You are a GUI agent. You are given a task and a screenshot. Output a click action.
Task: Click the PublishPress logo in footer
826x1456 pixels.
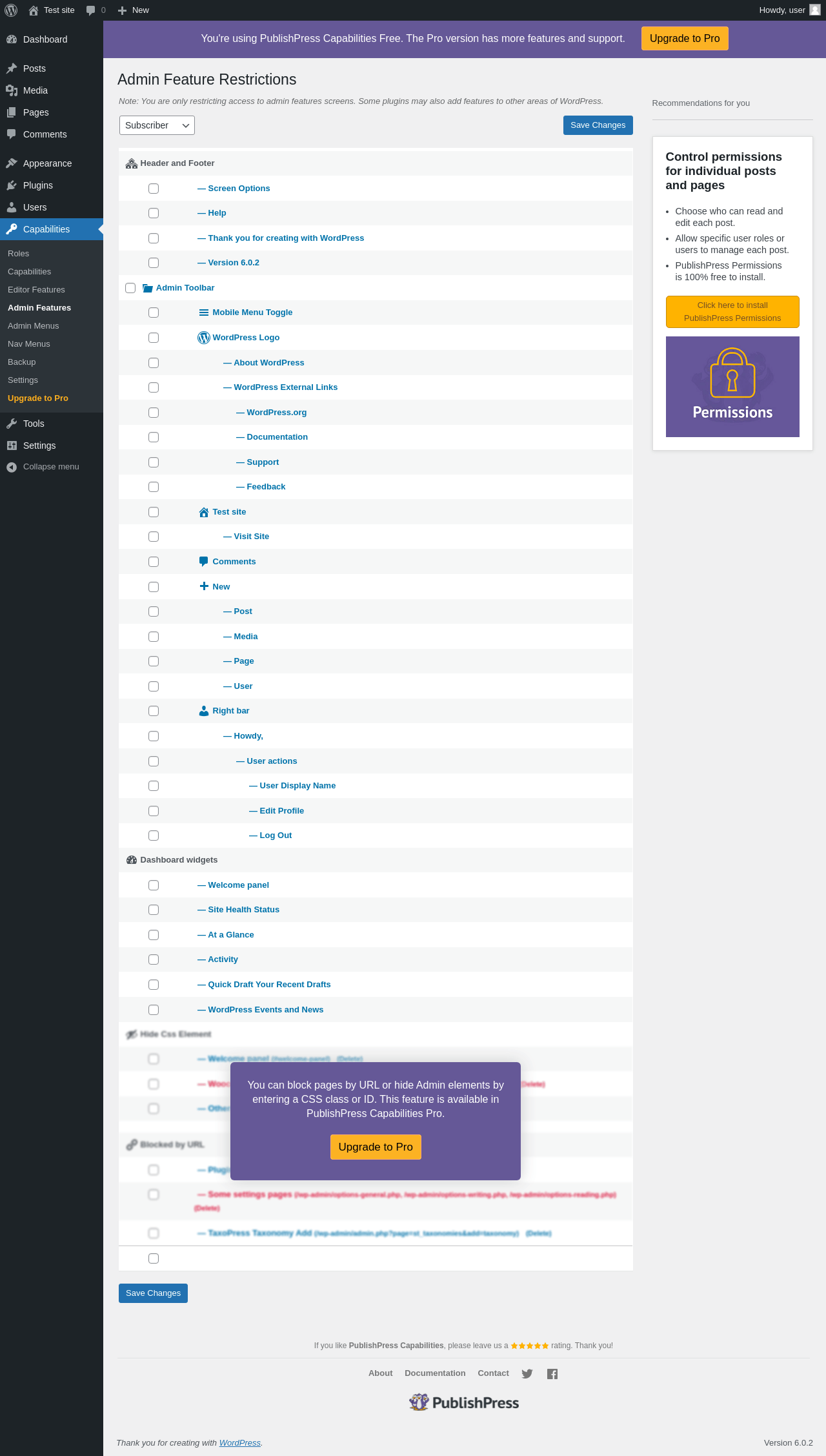[x=464, y=1402]
